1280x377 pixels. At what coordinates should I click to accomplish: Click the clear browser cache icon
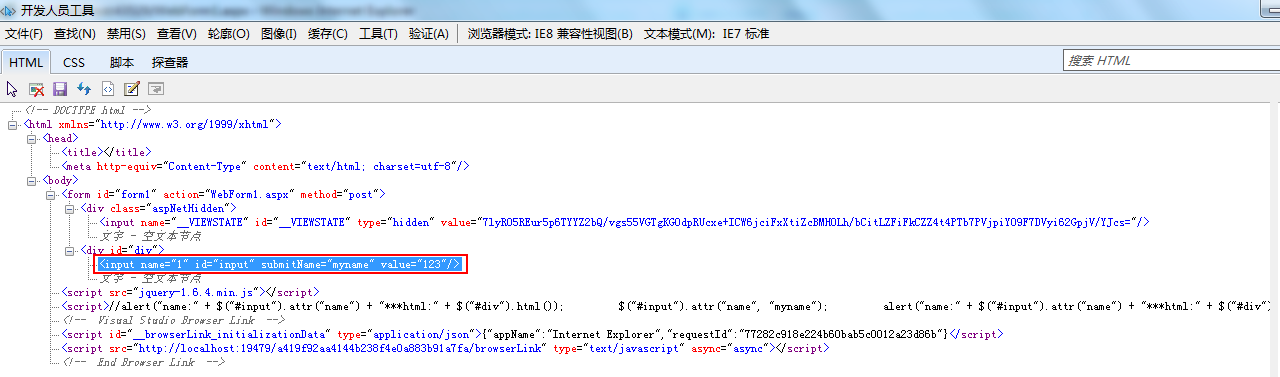click(36, 89)
